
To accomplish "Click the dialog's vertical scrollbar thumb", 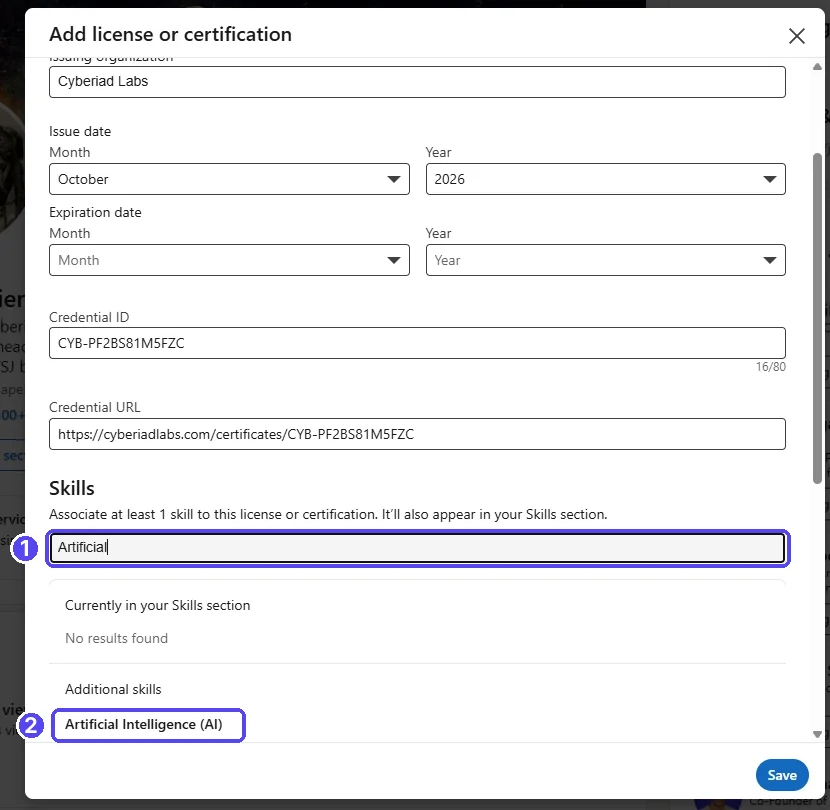I will point(817,318).
